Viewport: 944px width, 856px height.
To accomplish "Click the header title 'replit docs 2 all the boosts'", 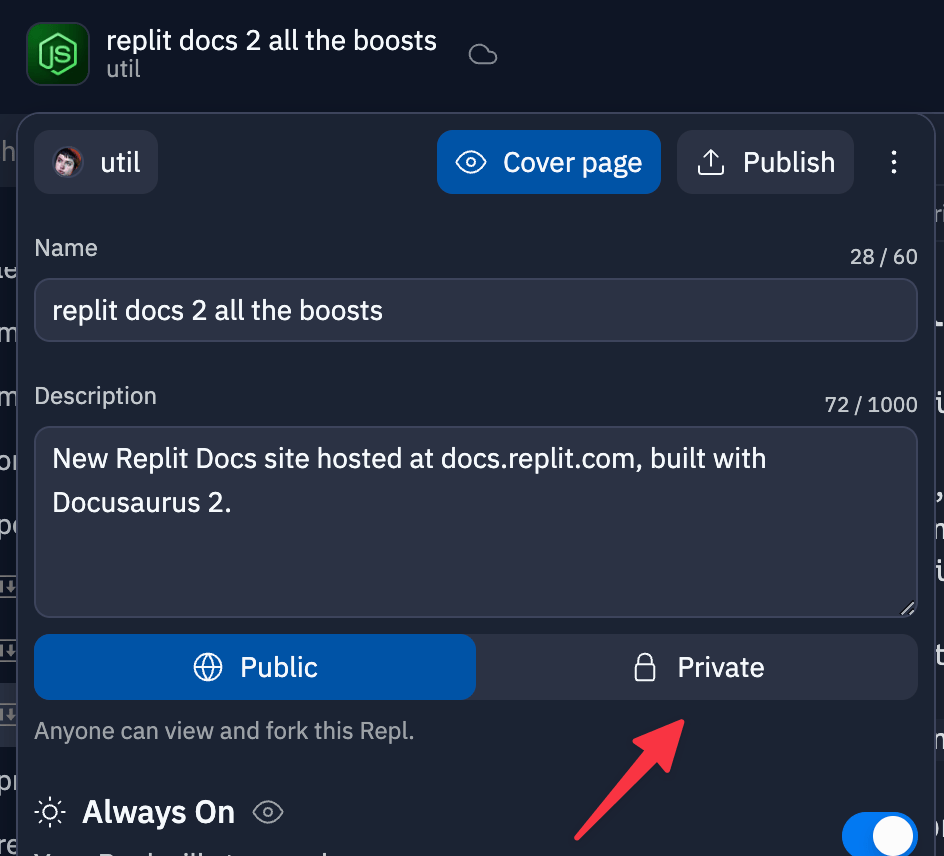I will 271,41.
